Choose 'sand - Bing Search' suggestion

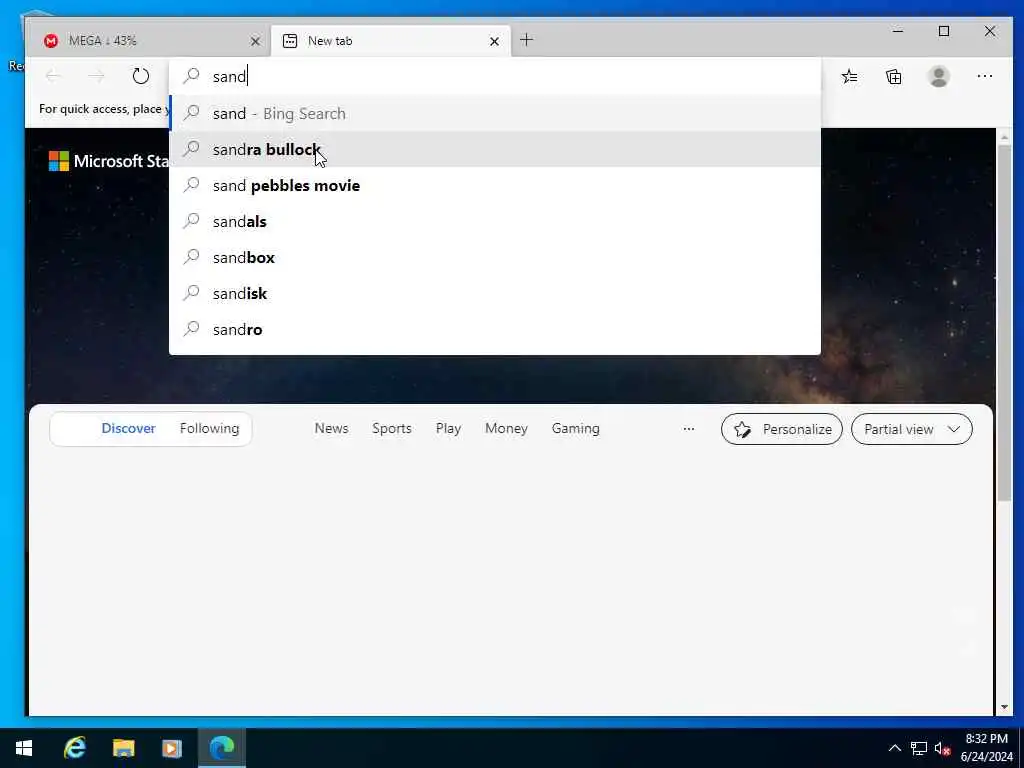[494, 113]
